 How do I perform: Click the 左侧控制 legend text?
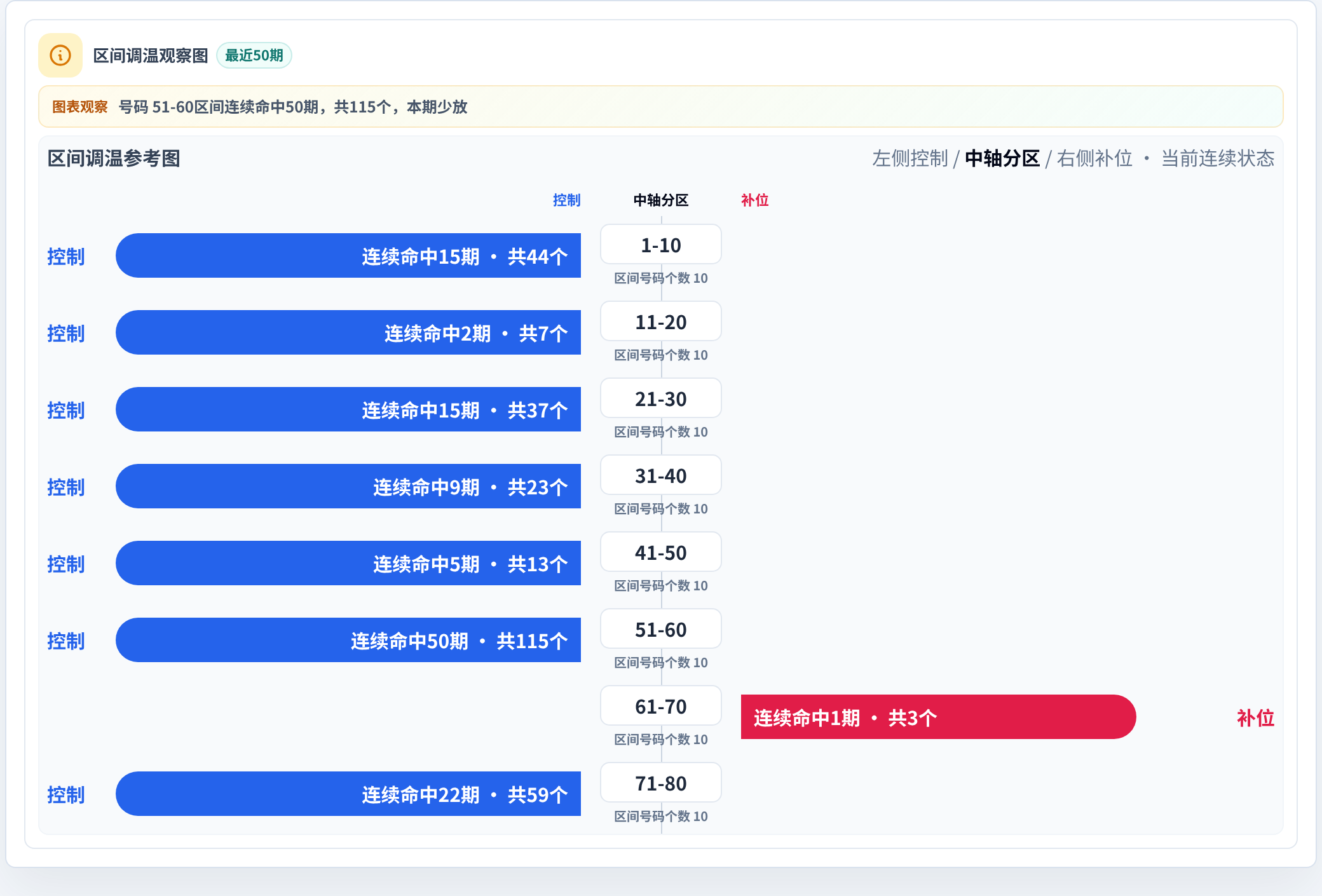pos(910,158)
